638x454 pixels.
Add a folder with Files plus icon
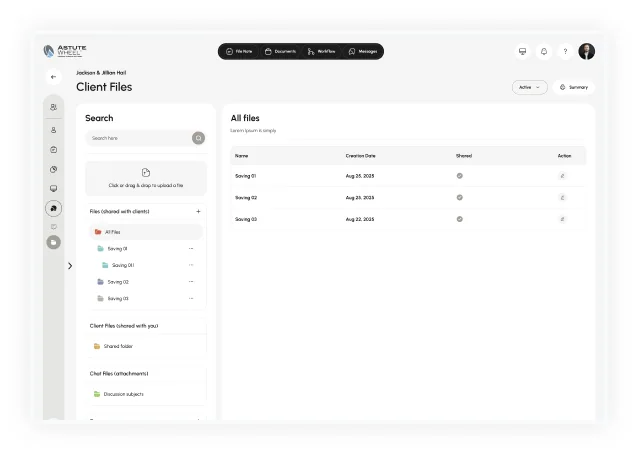coord(198,212)
